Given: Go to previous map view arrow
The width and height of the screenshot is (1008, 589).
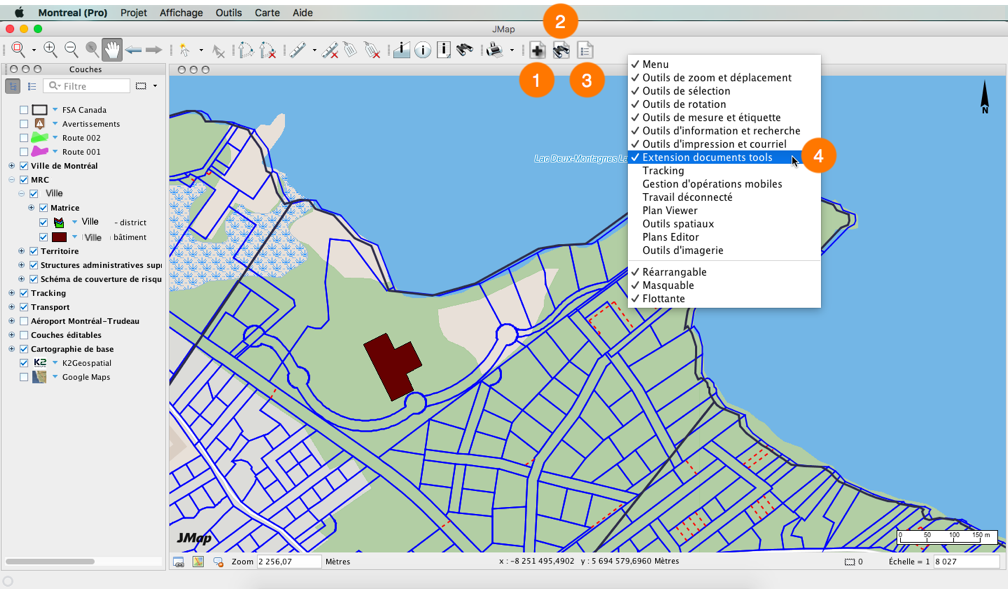Looking at the screenshot, I should pos(133,50).
